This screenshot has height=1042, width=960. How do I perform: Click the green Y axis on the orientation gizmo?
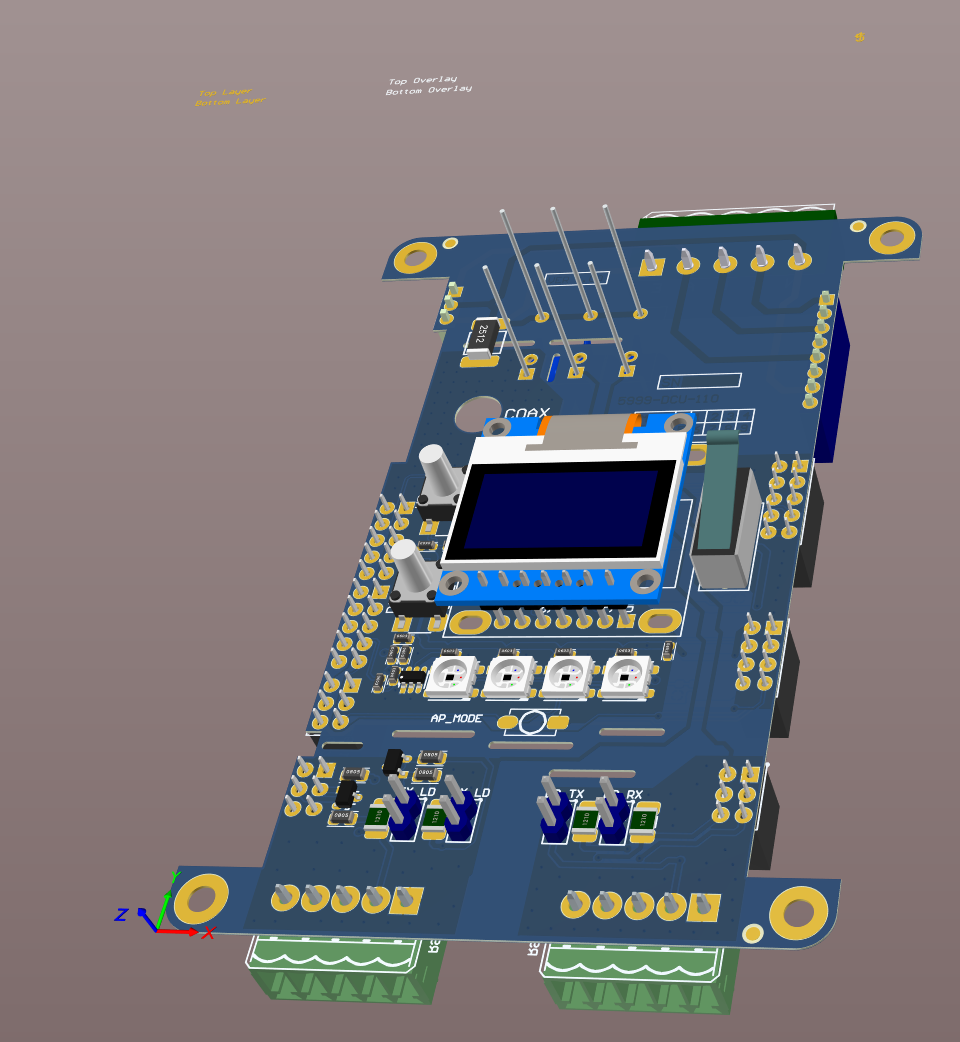(x=165, y=901)
